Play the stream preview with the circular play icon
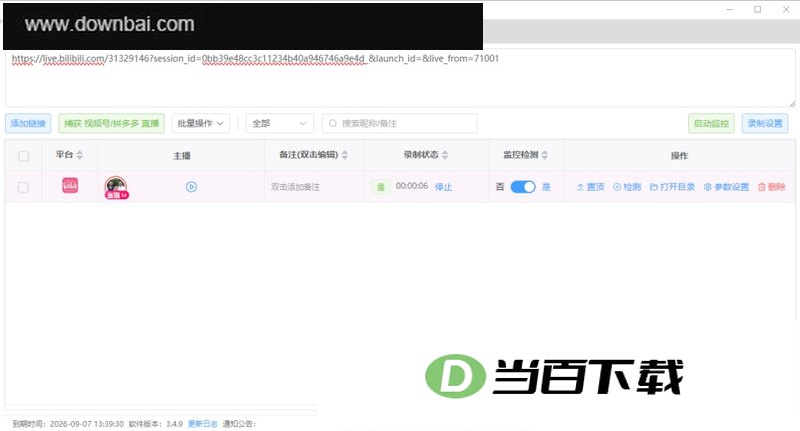 (191, 187)
